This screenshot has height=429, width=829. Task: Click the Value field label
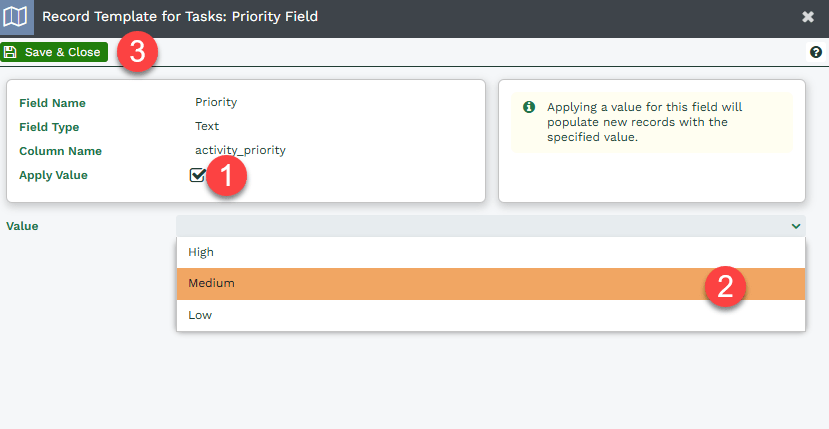[22, 226]
